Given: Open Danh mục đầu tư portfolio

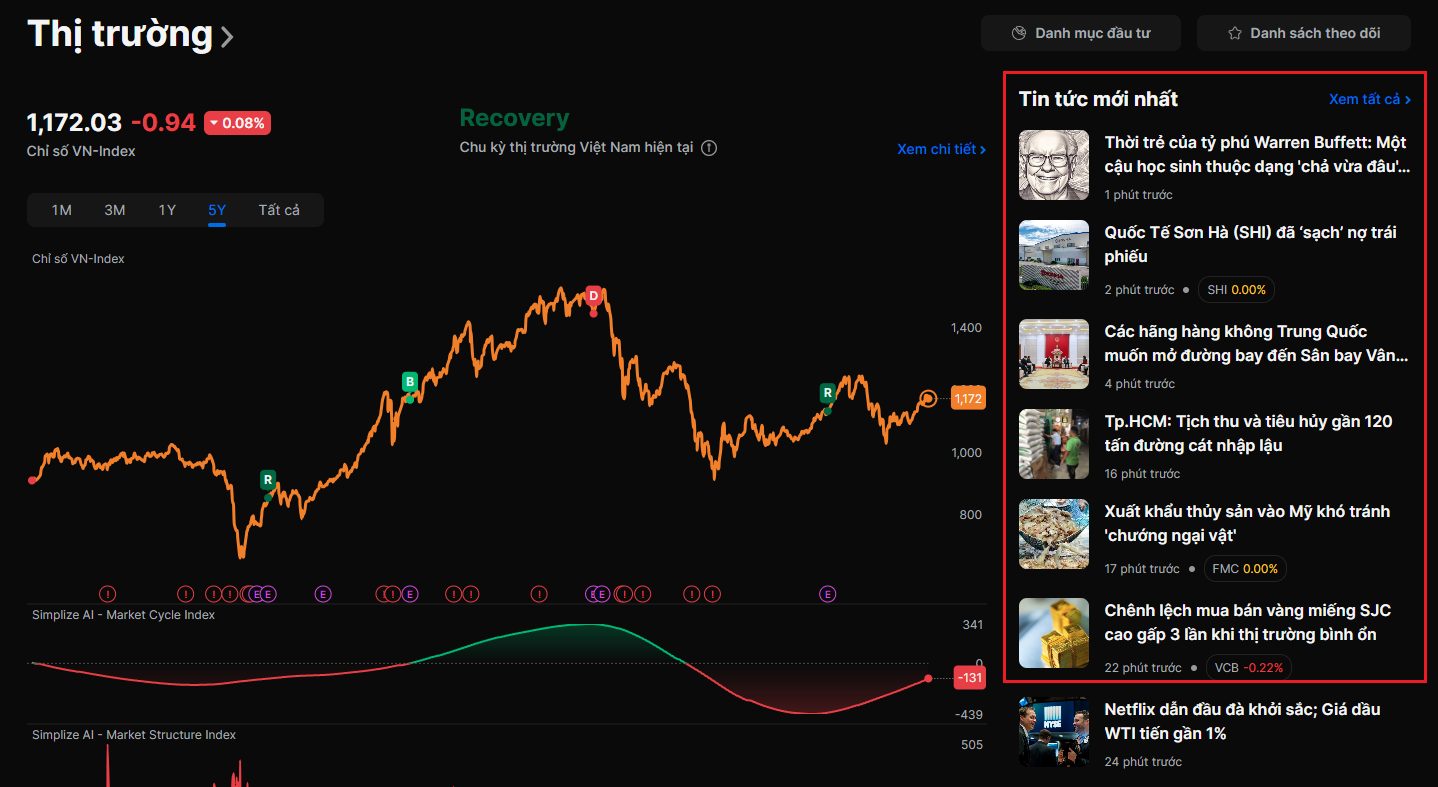Looking at the screenshot, I should [1081, 33].
